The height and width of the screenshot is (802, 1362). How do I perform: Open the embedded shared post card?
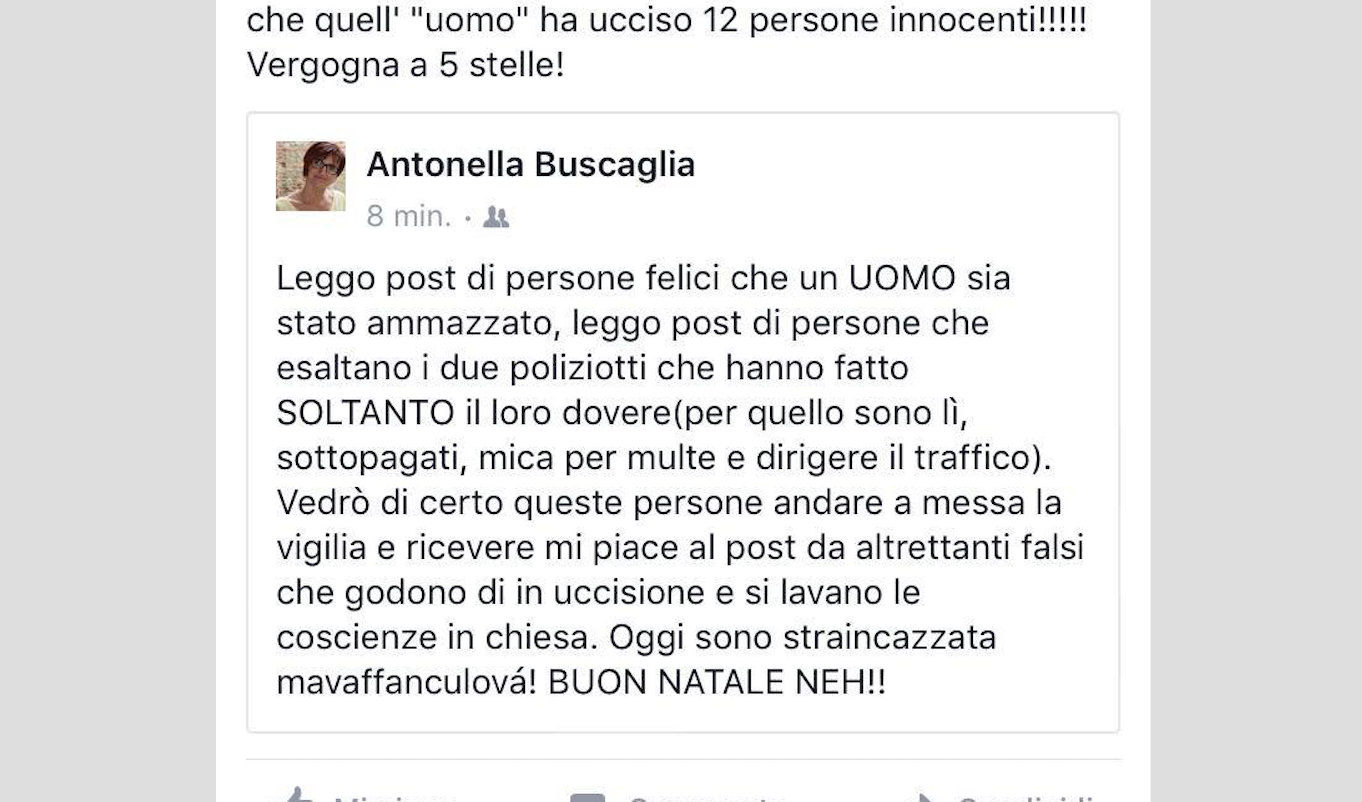coord(683,422)
